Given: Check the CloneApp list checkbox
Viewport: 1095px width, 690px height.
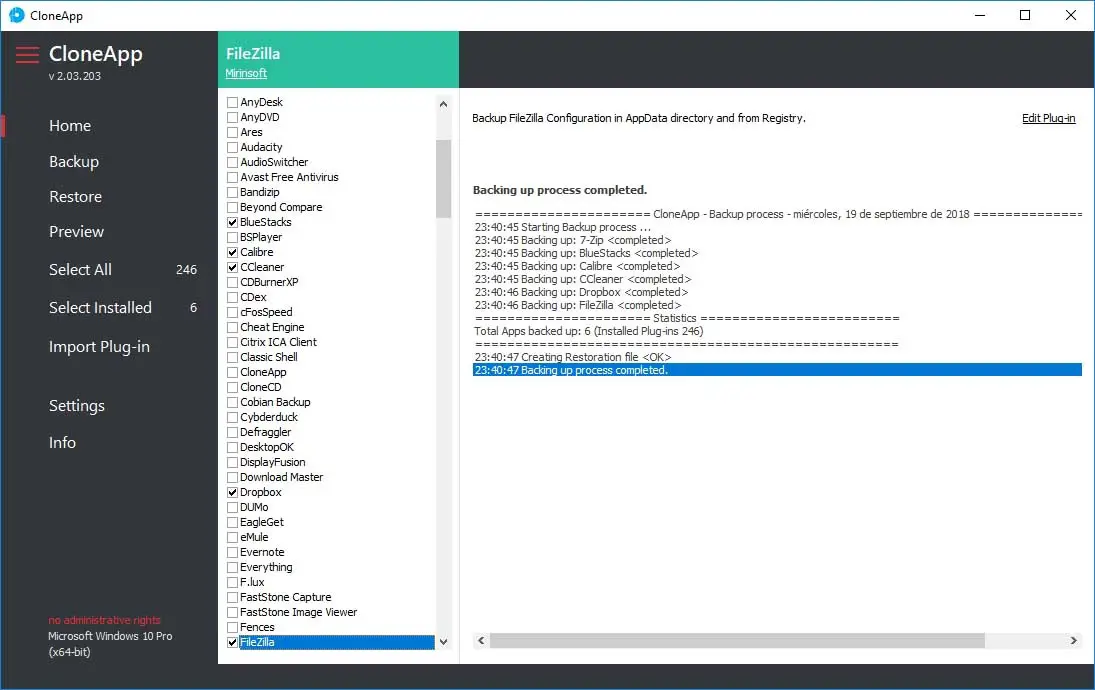Looking at the screenshot, I should 233,373.
